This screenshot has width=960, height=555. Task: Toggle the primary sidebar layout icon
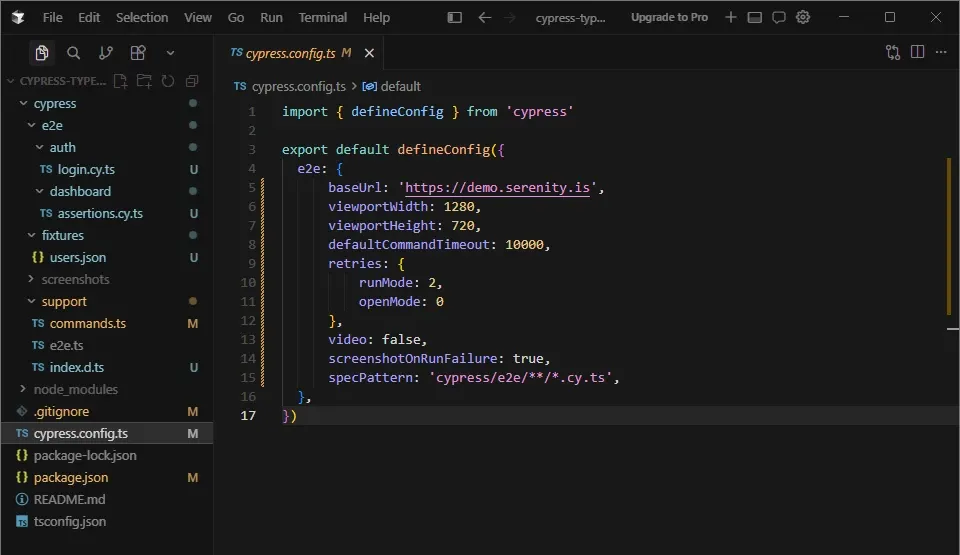tap(454, 17)
